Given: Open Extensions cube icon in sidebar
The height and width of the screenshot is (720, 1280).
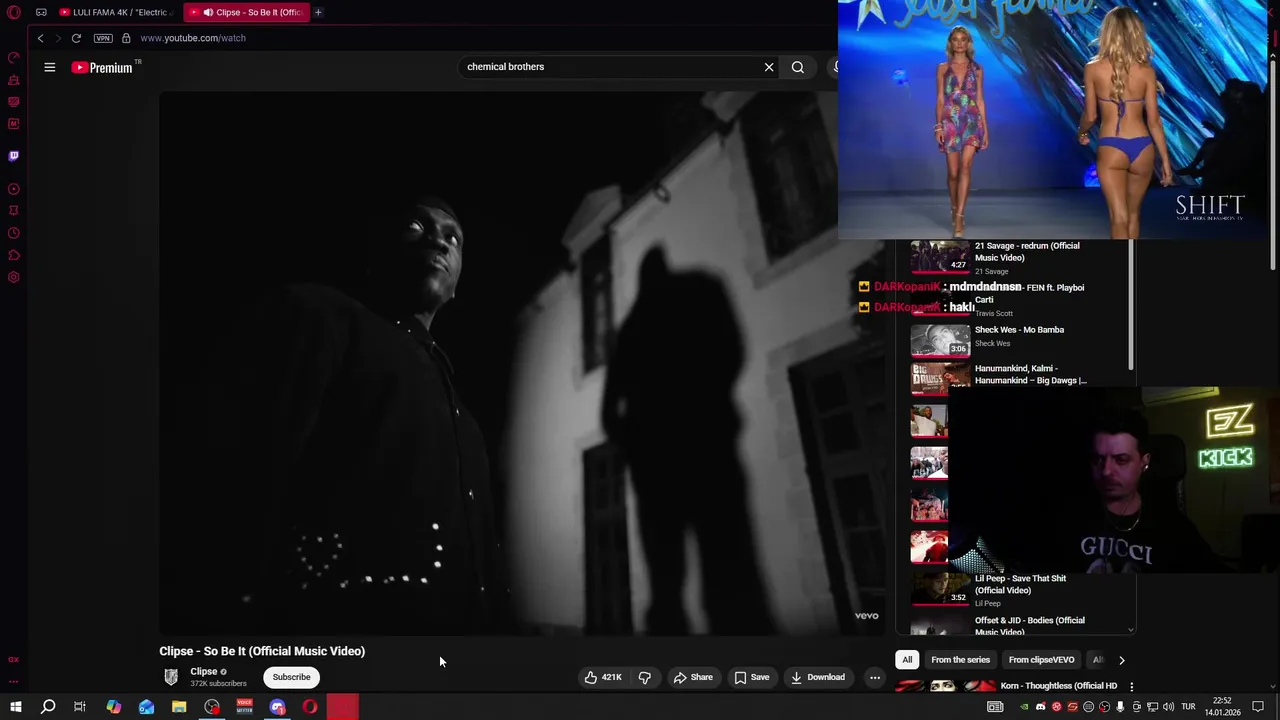Looking at the screenshot, I should pos(14,255).
